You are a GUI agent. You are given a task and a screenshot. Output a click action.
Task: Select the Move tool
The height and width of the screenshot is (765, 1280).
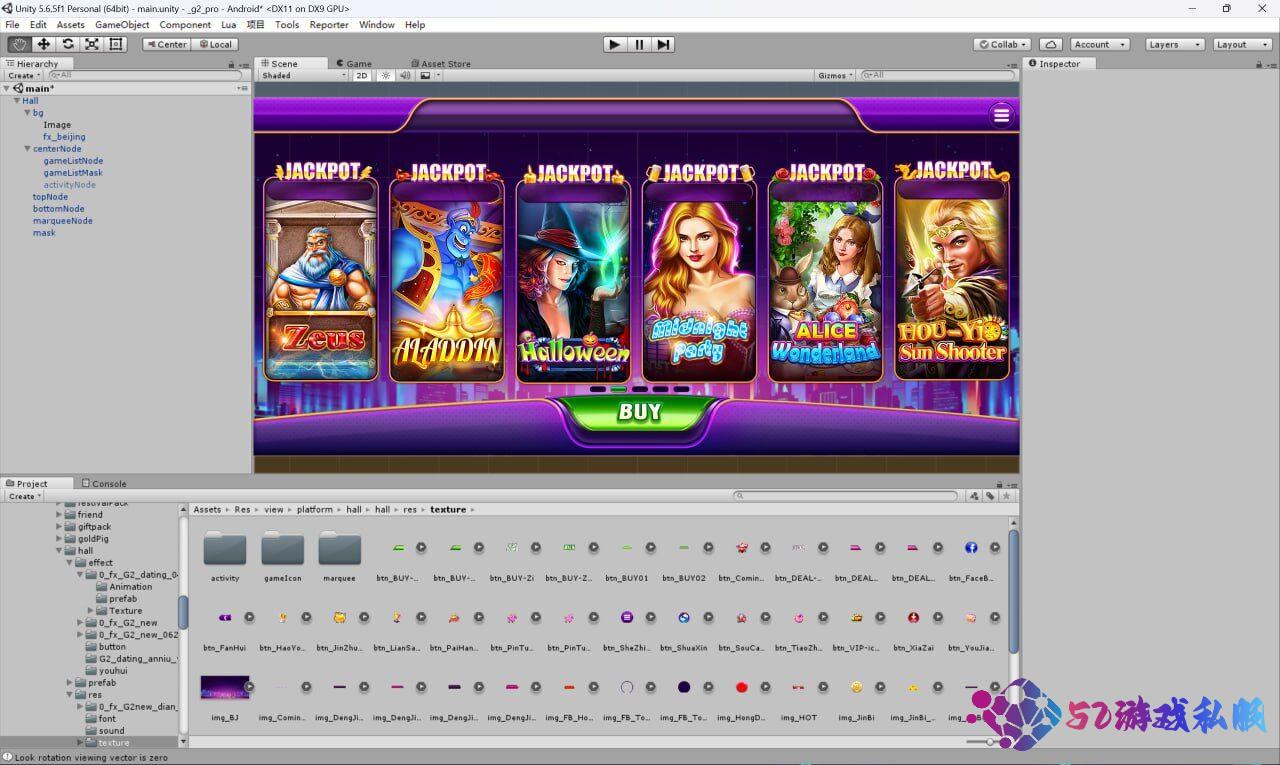tap(44, 44)
